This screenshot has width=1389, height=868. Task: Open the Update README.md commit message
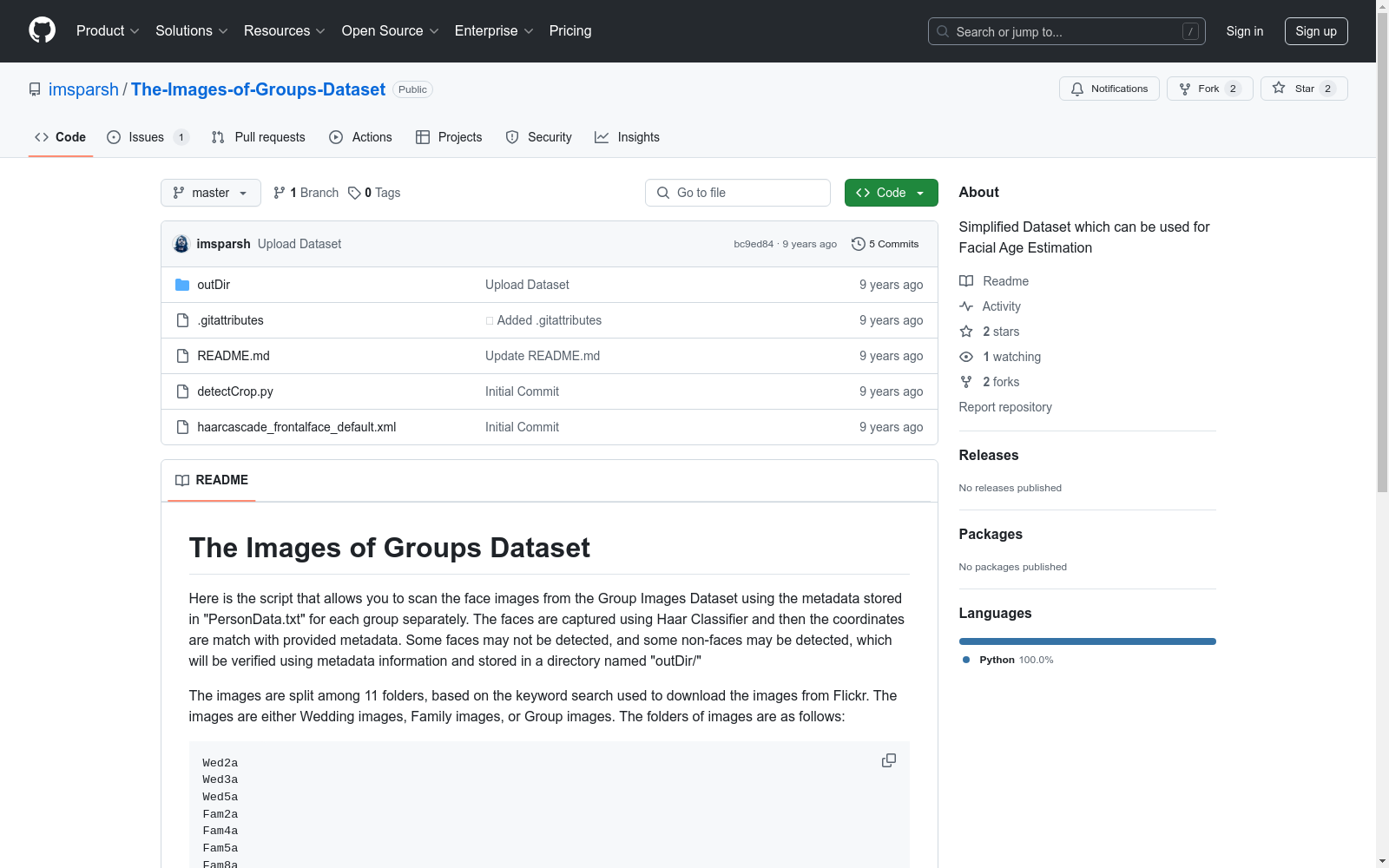pos(543,356)
